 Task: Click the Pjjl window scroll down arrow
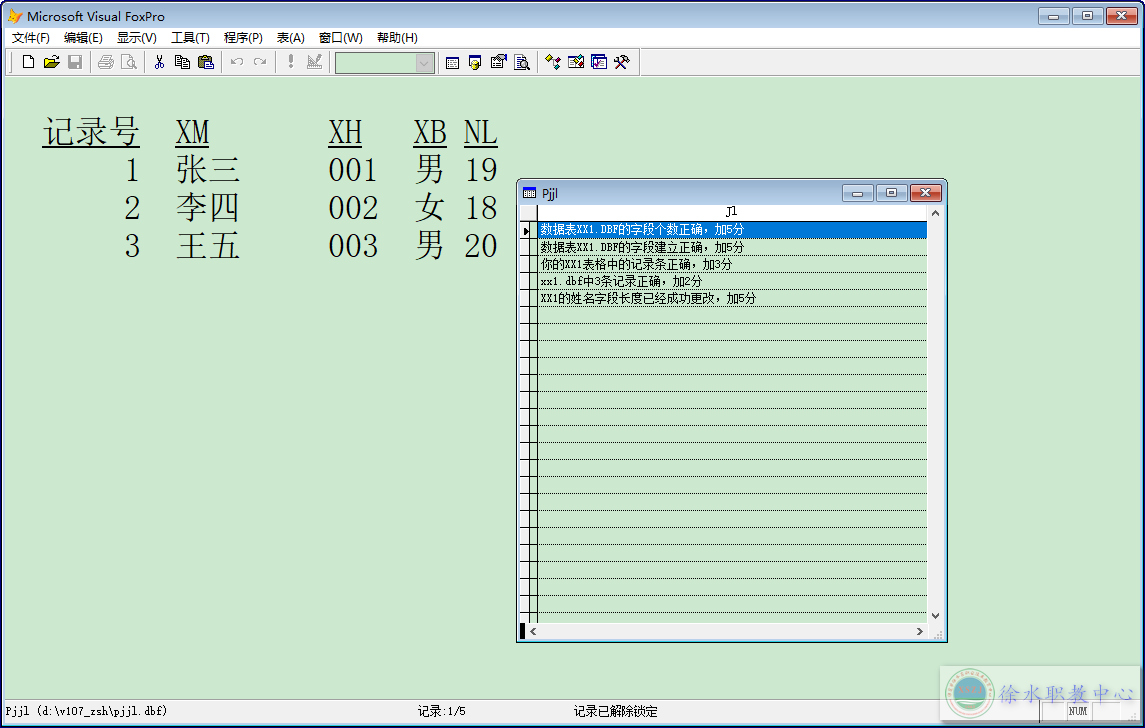935,616
